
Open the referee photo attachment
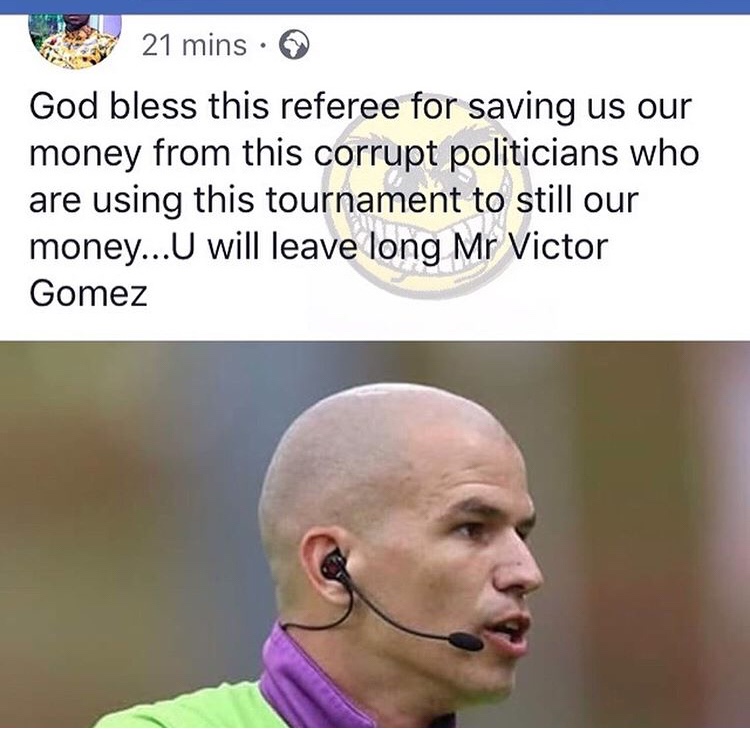click(375, 535)
